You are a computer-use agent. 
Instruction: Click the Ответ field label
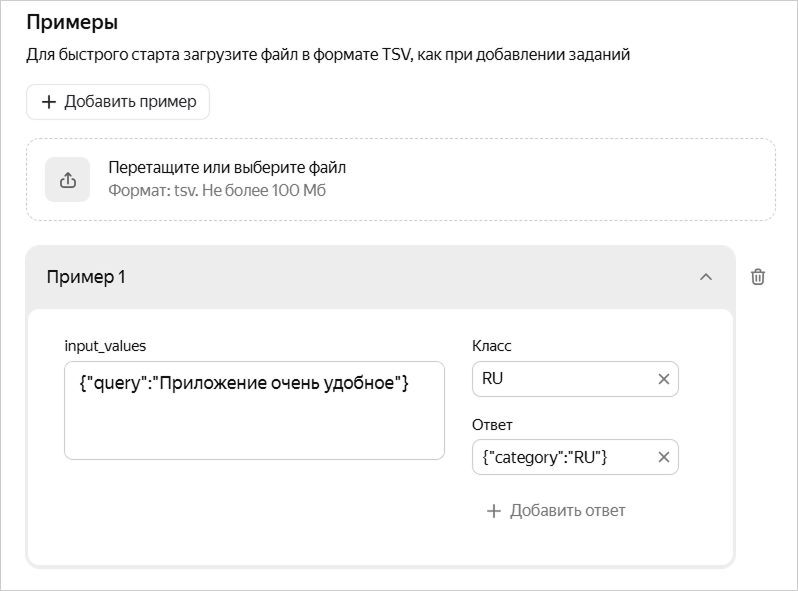pyautogui.click(x=492, y=424)
